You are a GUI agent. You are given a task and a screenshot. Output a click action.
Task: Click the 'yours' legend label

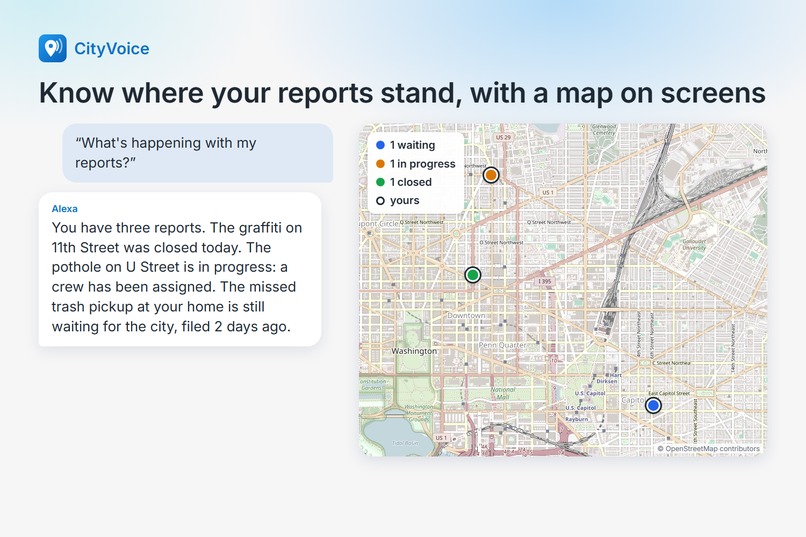(x=405, y=200)
